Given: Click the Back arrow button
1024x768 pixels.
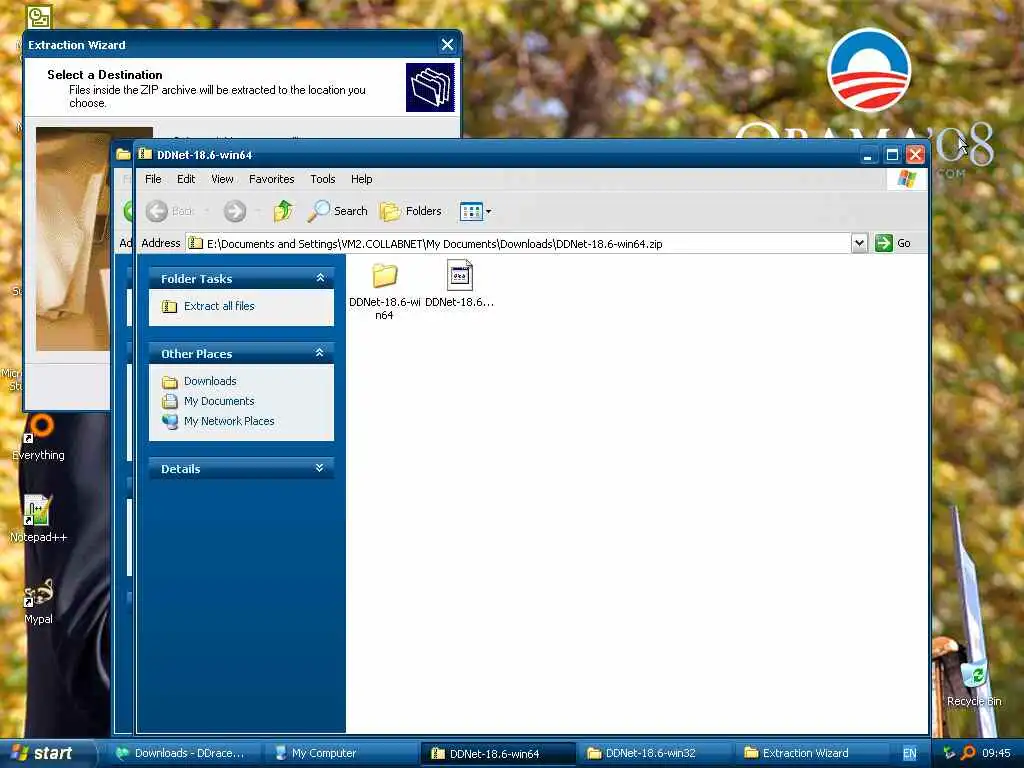Looking at the screenshot, I should [x=157, y=211].
